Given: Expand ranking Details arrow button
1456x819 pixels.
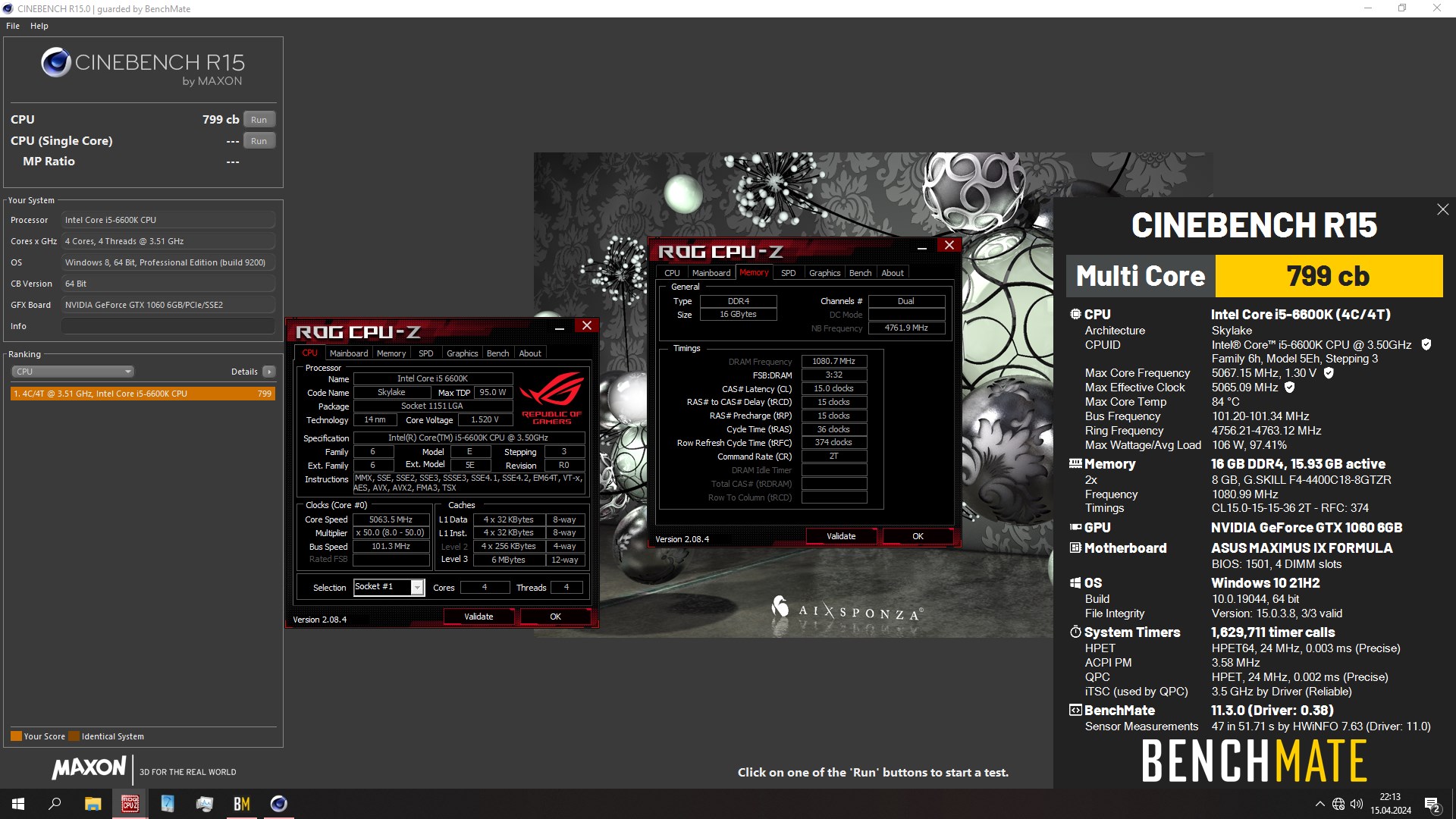Looking at the screenshot, I should 268,372.
